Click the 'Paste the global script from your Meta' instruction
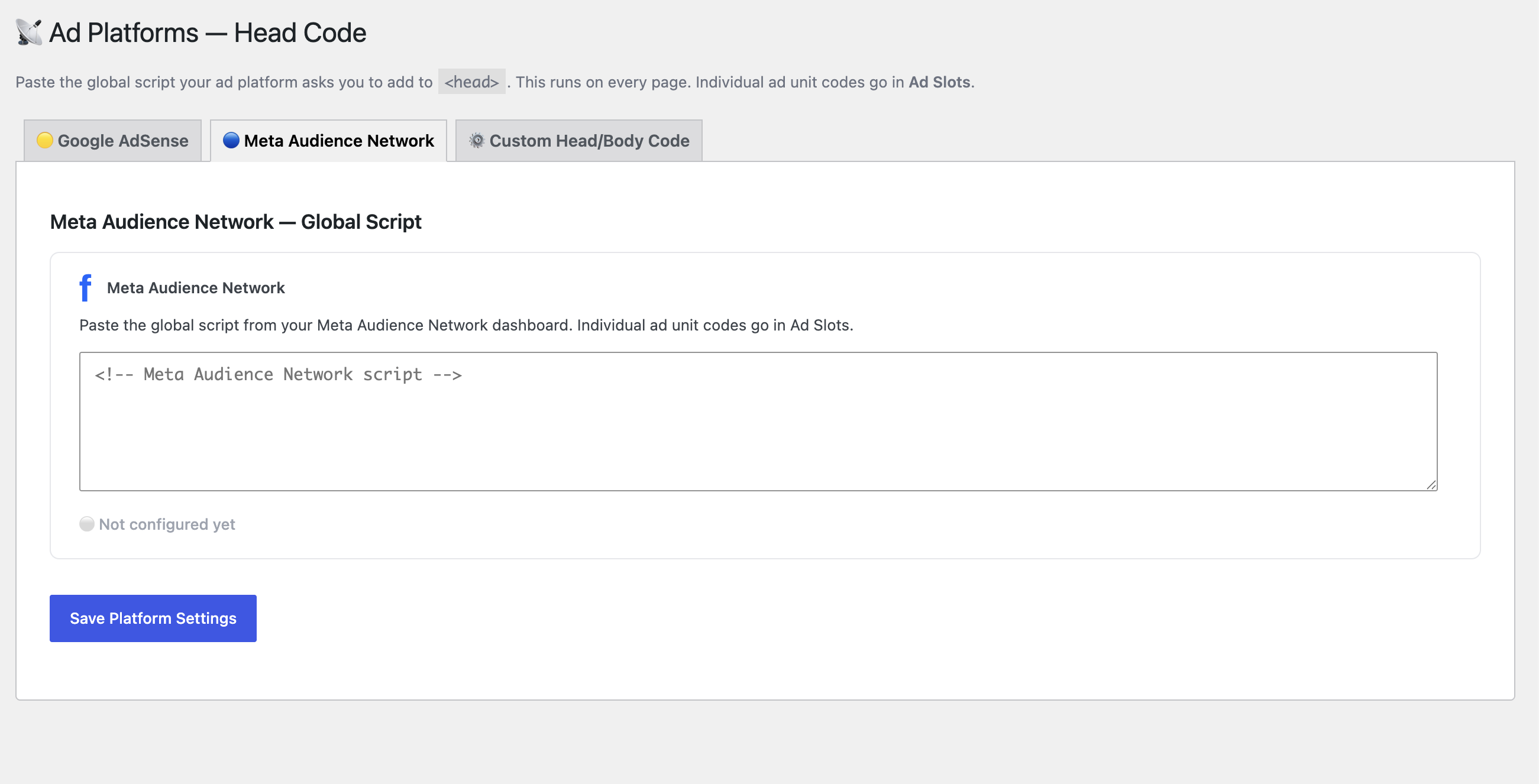This screenshot has height=784, width=1539. click(x=466, y=325)
